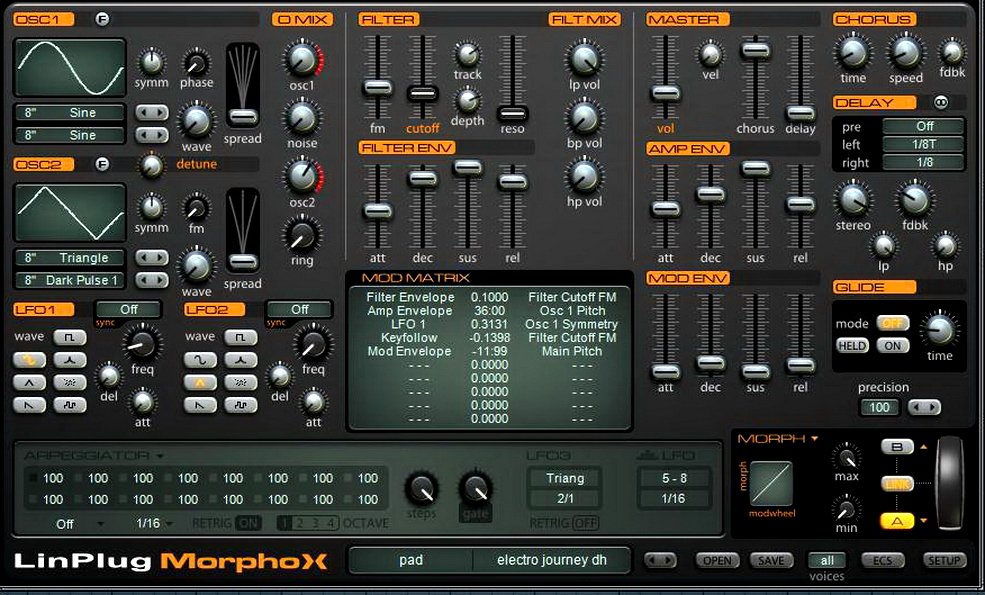Click the highlighted triangle wave in LFO2
The image size is (985, 595).
[x=200, y=382]
